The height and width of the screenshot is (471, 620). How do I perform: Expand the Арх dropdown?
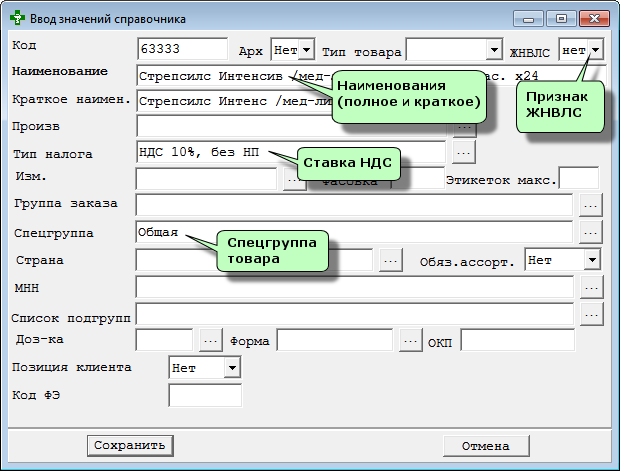click(x=306, y=50)
